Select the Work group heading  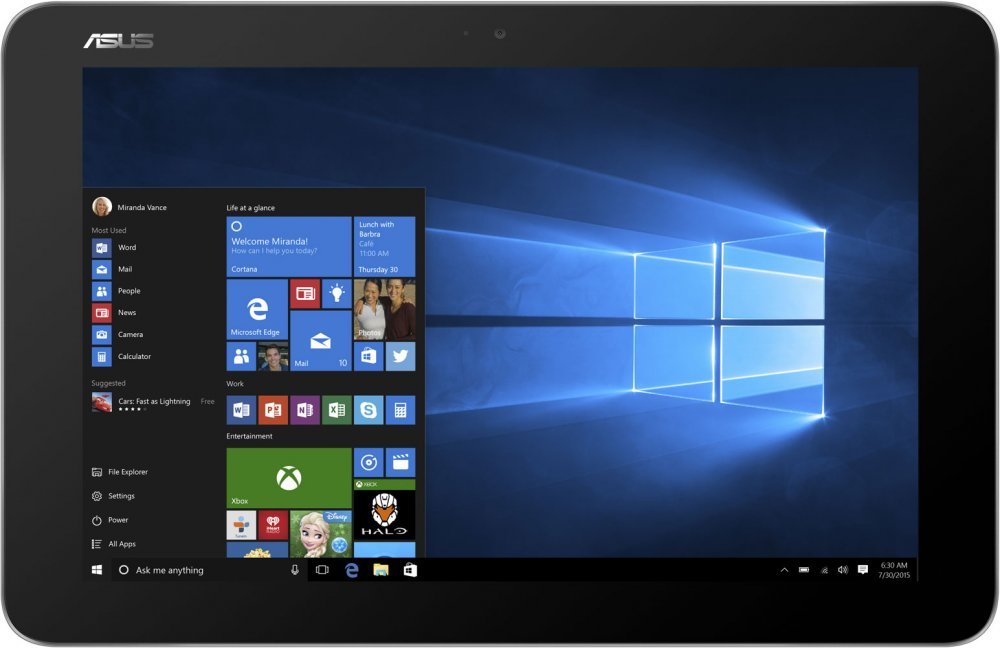[x=235, y=384]
